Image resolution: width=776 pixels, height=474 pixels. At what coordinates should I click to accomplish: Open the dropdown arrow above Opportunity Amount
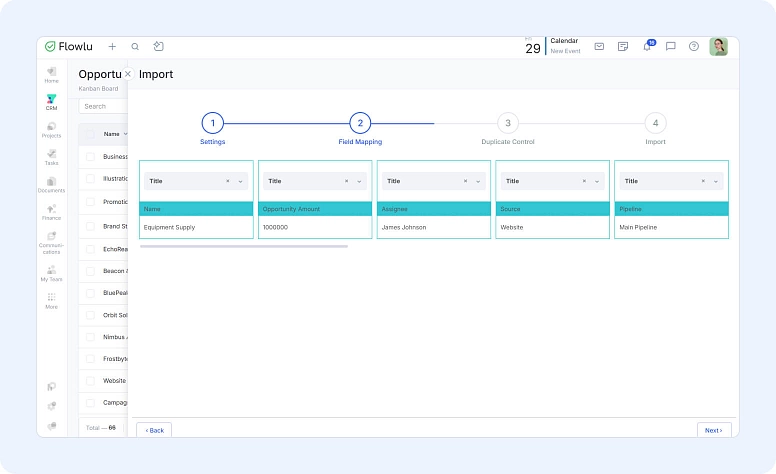tap(359, 181)
